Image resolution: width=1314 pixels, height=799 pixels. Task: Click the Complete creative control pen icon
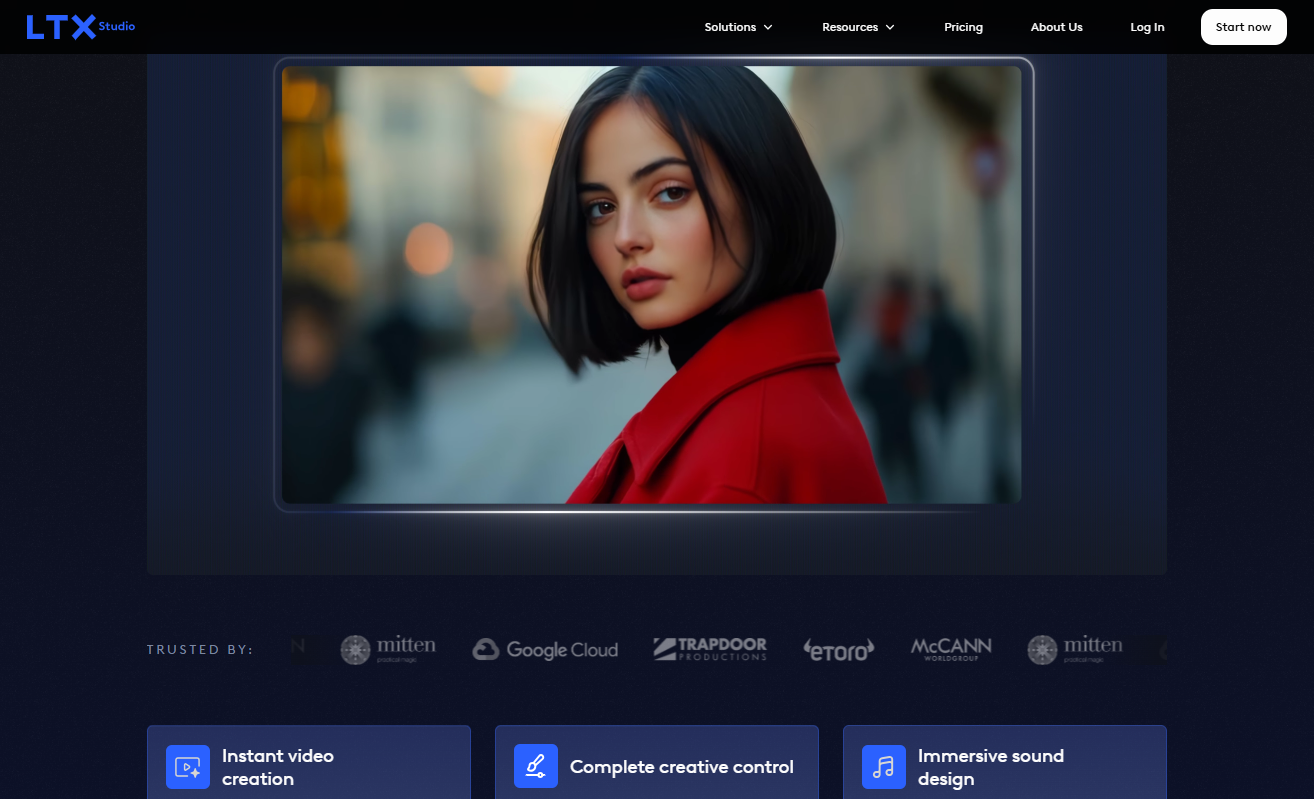[536, 767]
